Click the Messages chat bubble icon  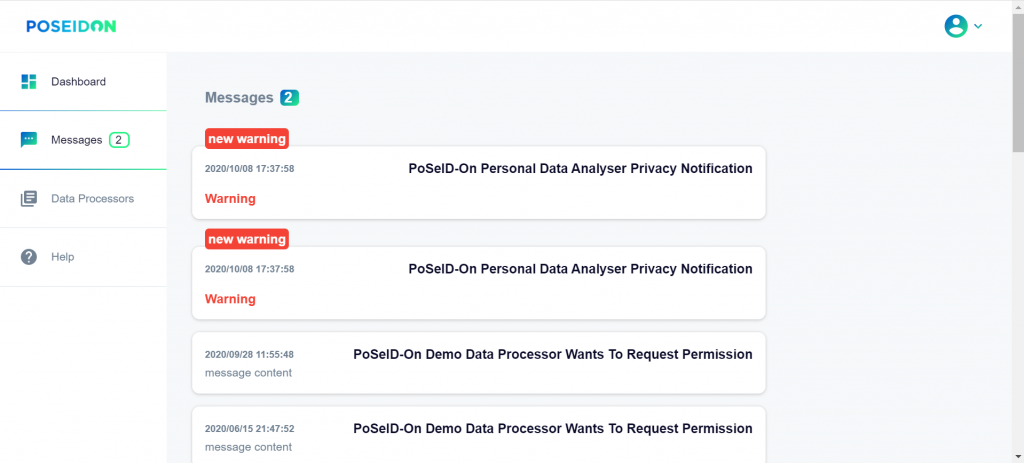click(29, 140)
